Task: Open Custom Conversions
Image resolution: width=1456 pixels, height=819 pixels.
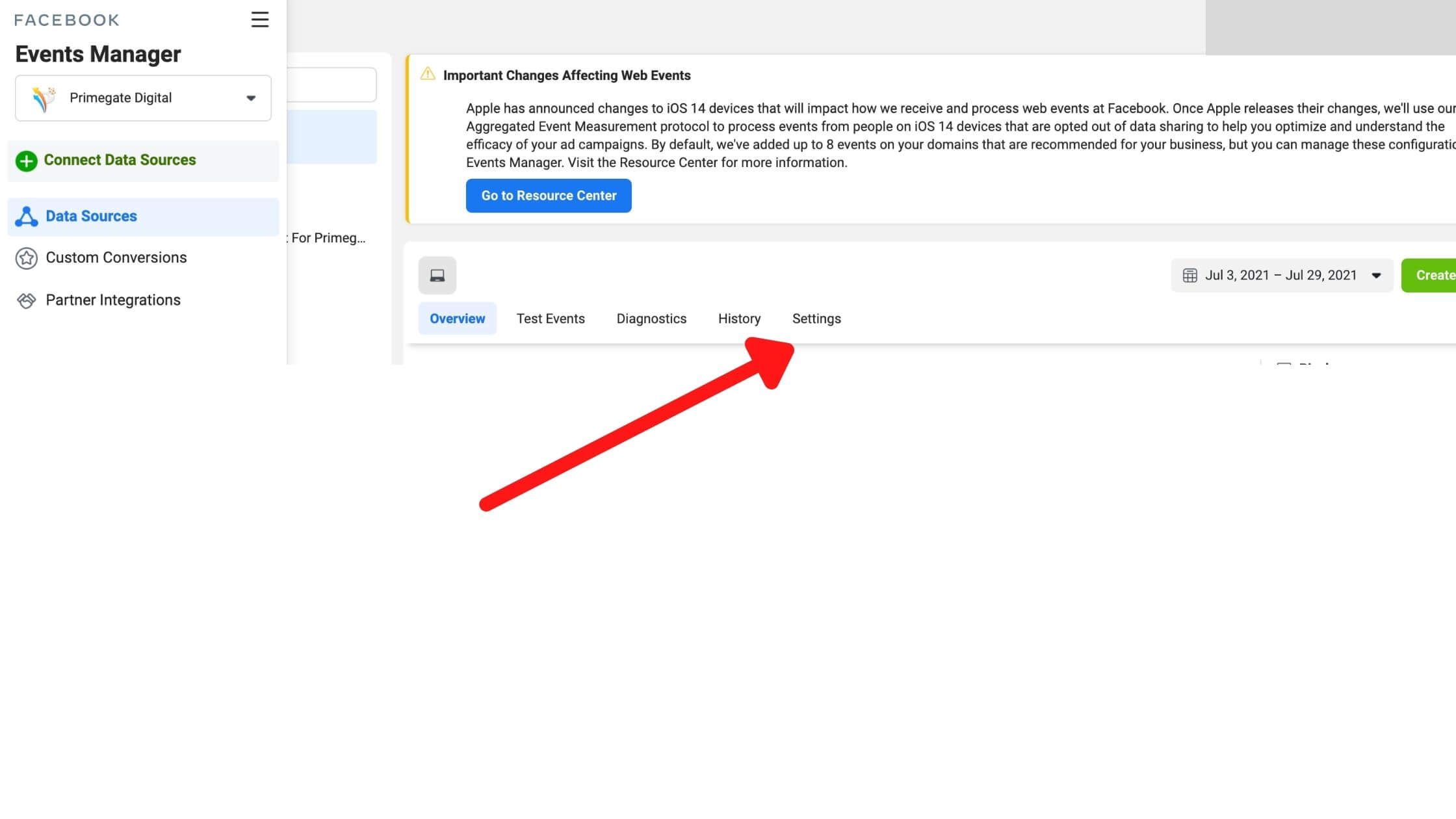Action: click(x=116, y=257)
